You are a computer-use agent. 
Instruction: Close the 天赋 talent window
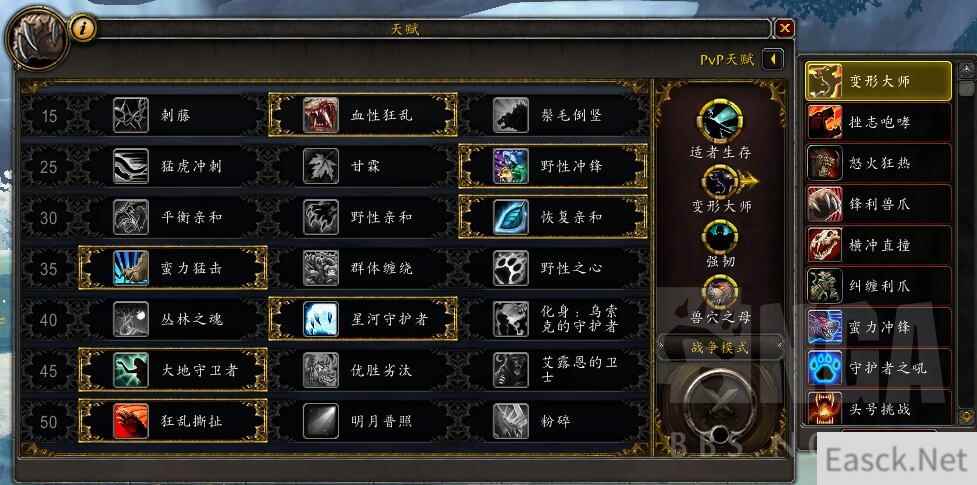[x=784, y=28]
